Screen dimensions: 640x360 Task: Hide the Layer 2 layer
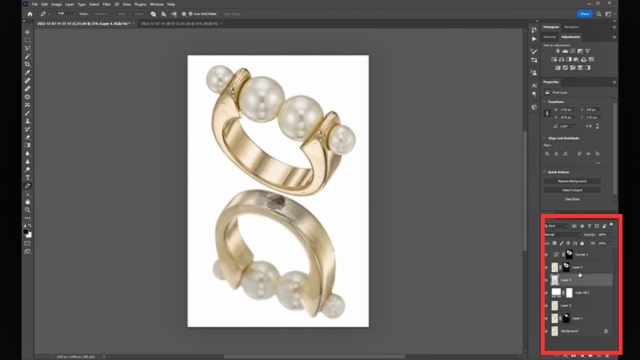coord(547,267)
